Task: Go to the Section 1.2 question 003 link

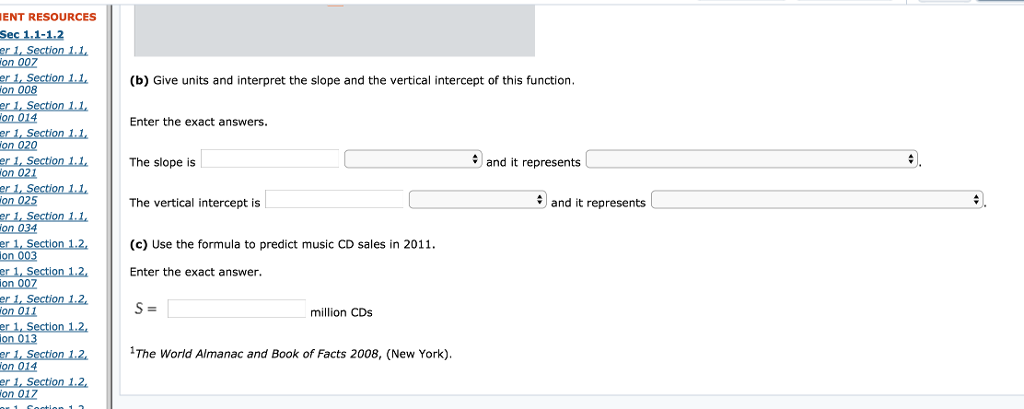Action: pyautogui.click(x=44, y=249)
